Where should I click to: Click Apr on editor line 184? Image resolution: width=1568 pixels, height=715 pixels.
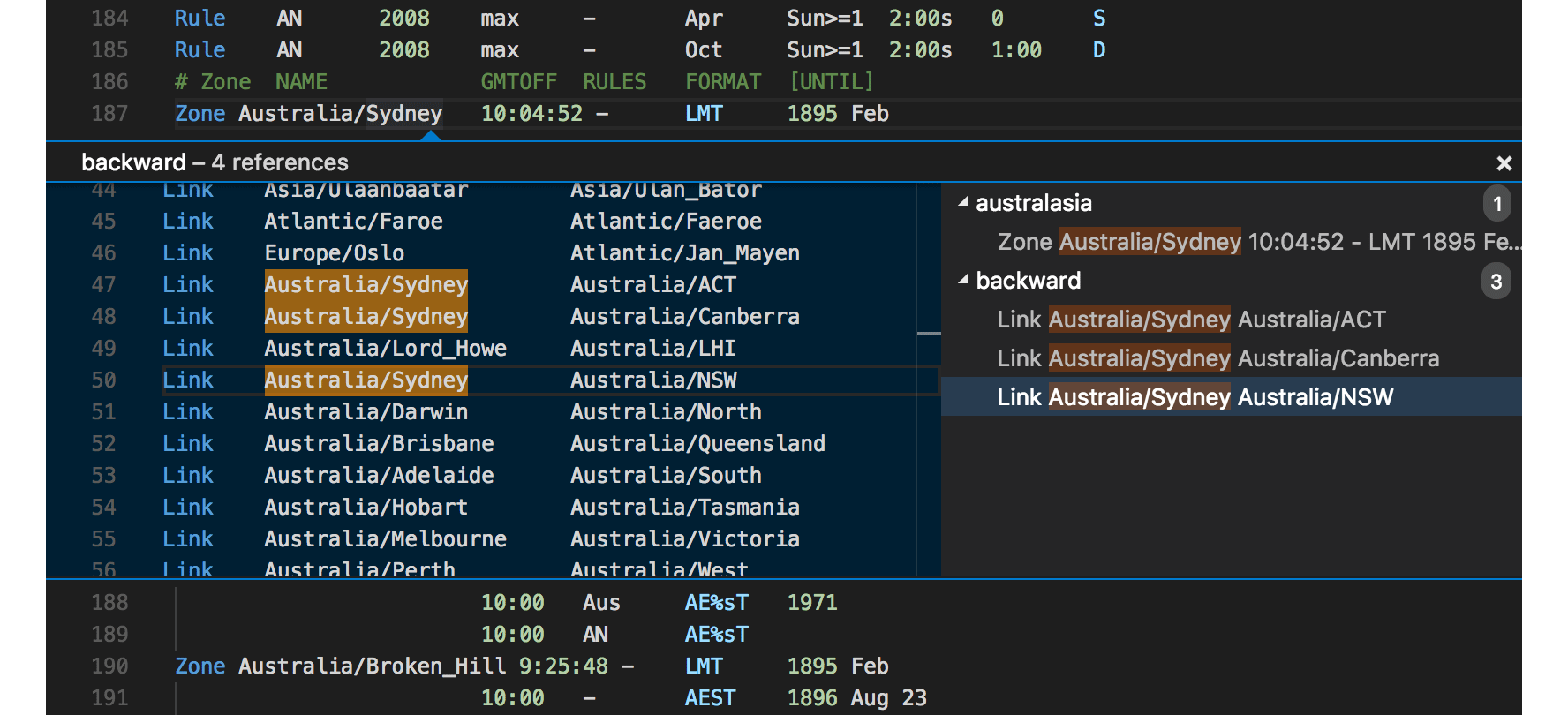point(704,19)
